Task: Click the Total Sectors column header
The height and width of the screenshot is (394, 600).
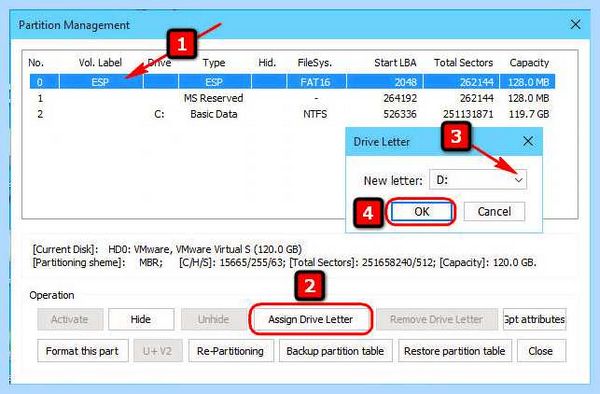Action: [463, 63]
